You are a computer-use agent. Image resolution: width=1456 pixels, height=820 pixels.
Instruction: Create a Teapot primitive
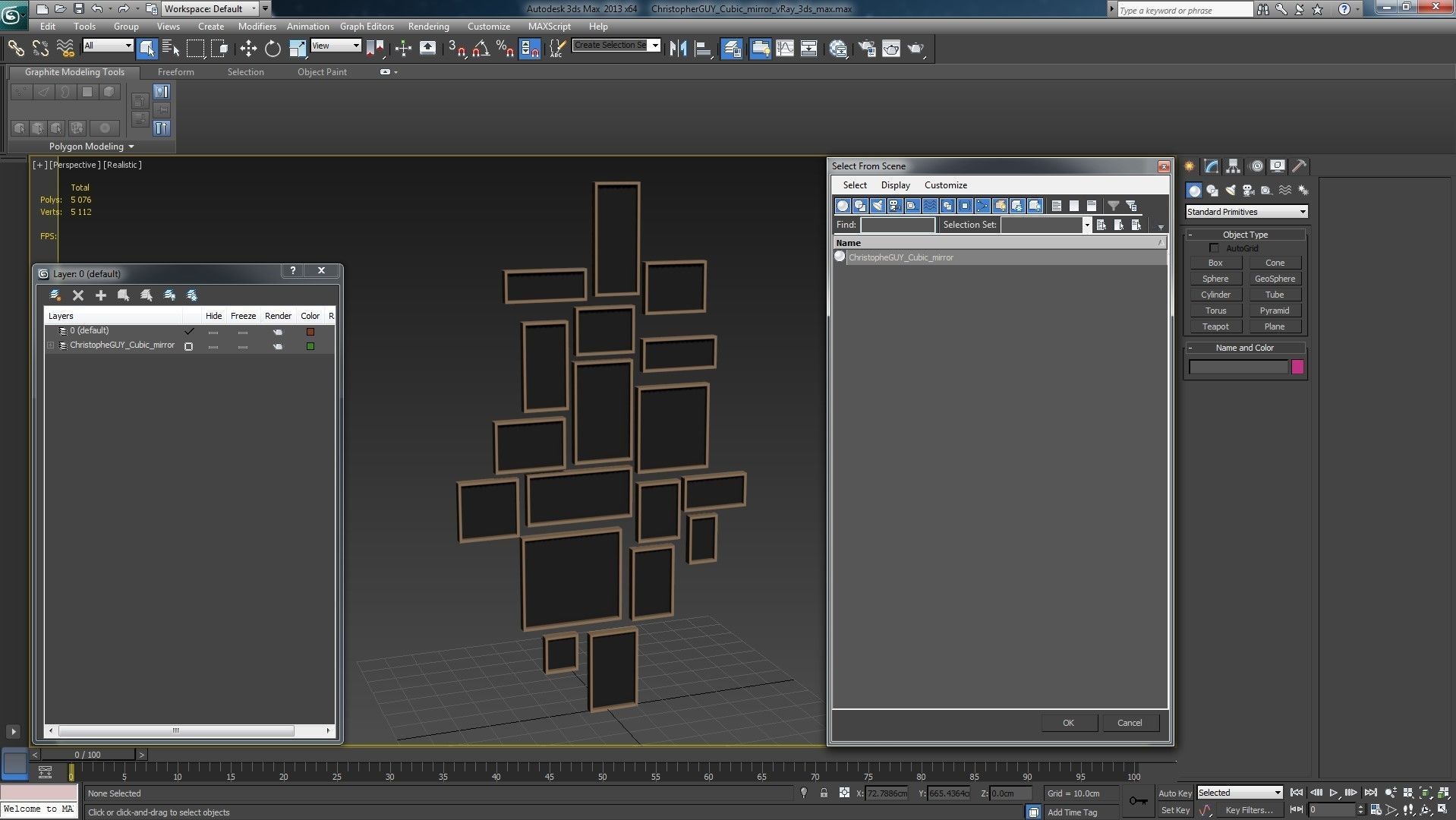[x=1215, y=326]
